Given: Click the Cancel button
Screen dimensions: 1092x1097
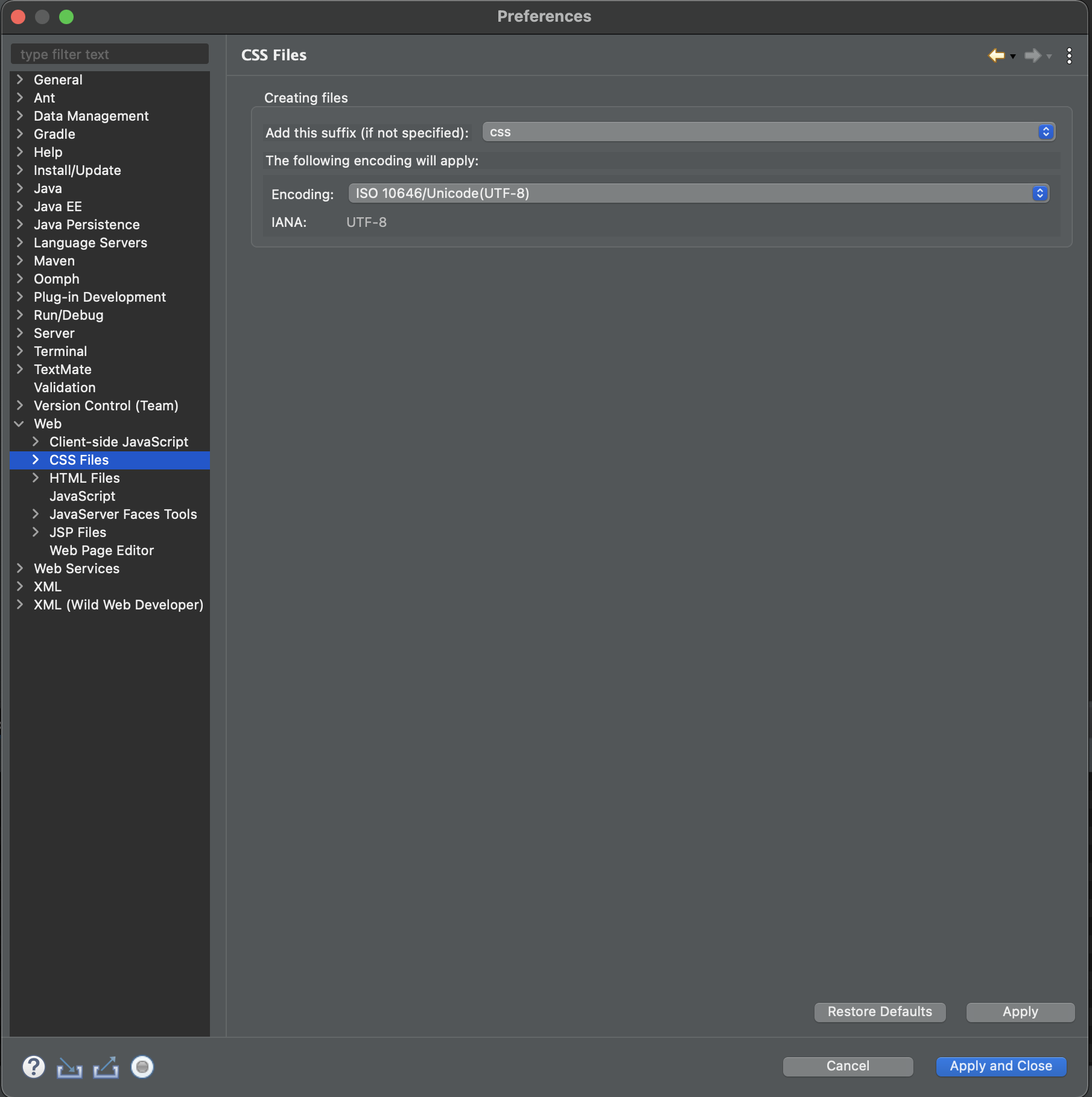Looking at the screenshot, I should tap(848, 1066).
